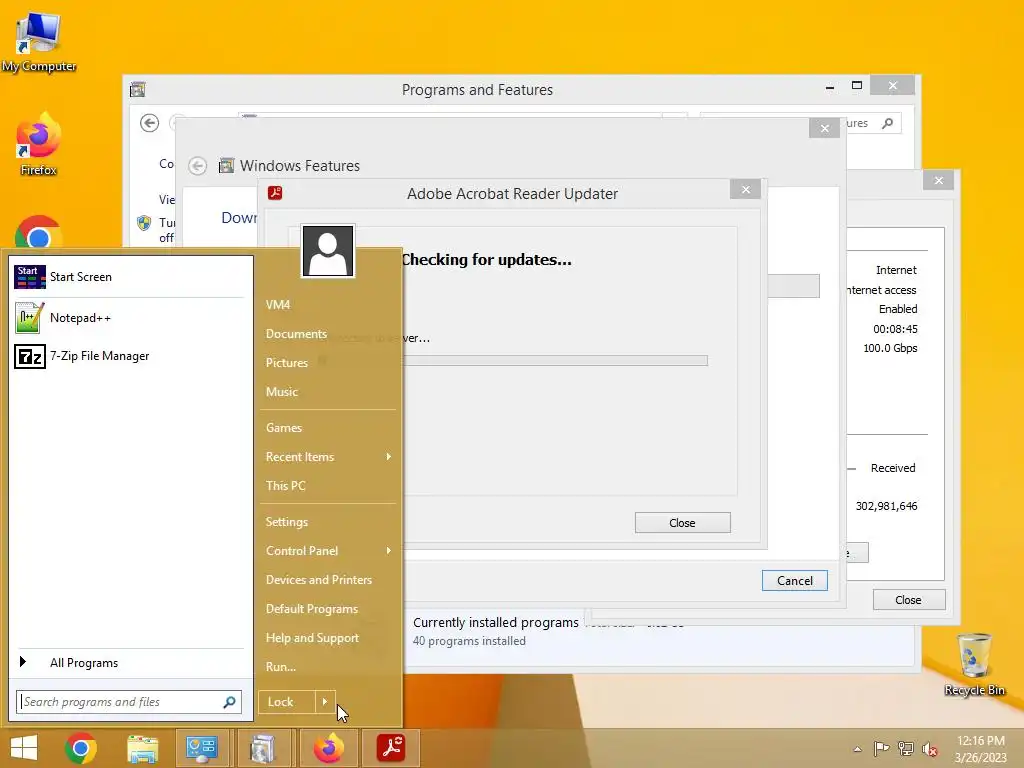The width and height of the screenshot is (1024, 768).
Task: Click the muted volume tray icon
Action: click(x=929, y=749)
